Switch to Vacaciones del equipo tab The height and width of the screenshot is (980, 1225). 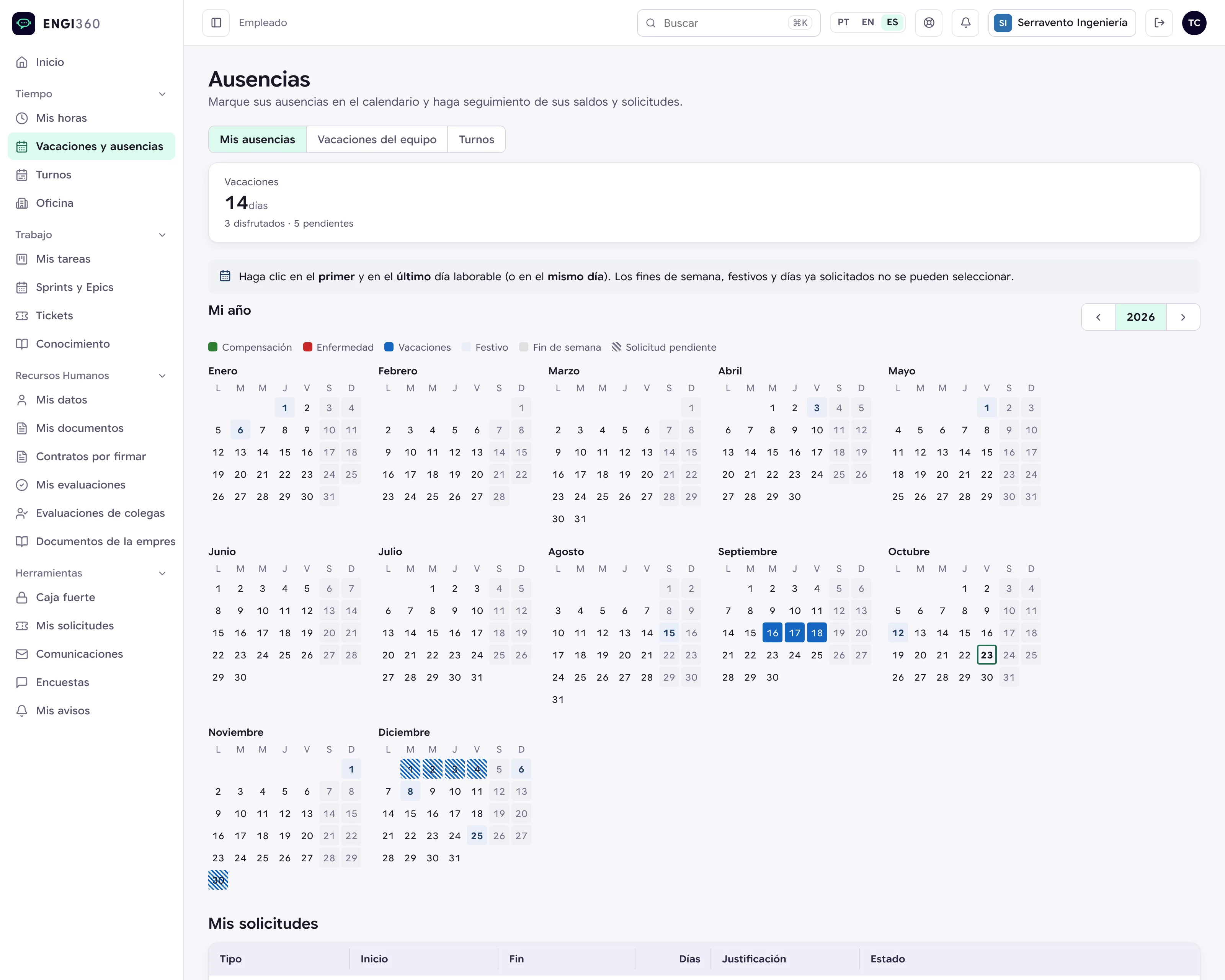coord(377,139)
